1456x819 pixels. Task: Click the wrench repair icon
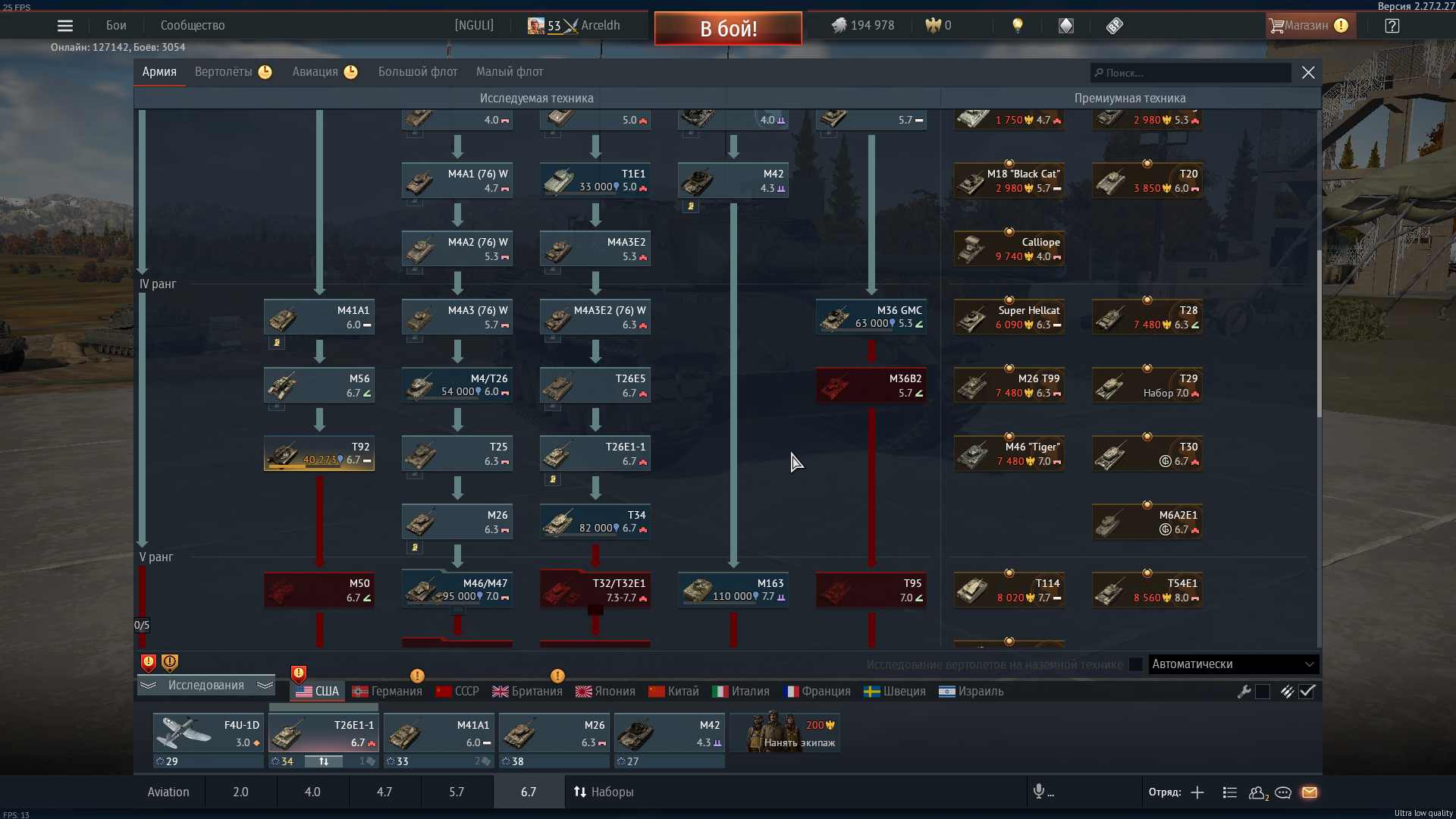click(x=1244, y=692)
